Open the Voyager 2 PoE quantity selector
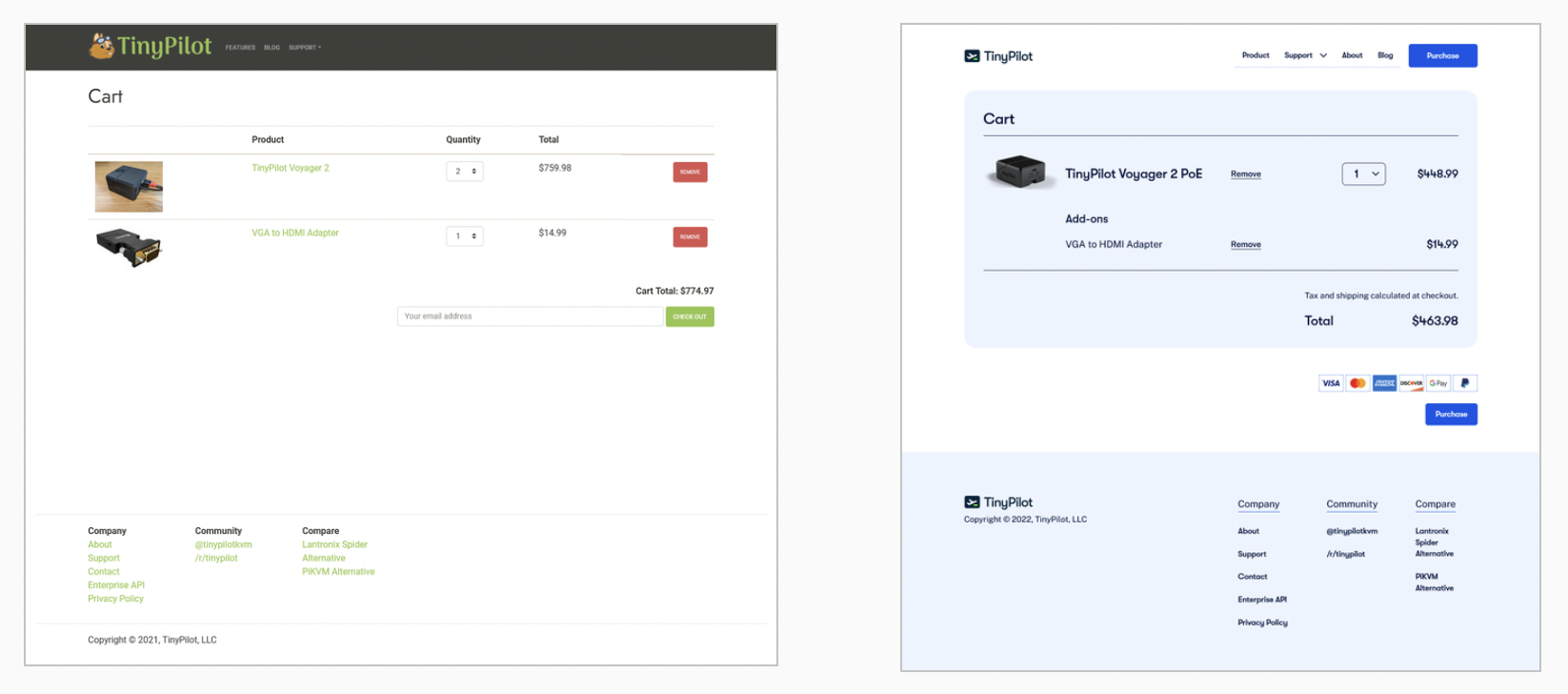This screenshot has width=1568, height=694. pos(1363,173)
